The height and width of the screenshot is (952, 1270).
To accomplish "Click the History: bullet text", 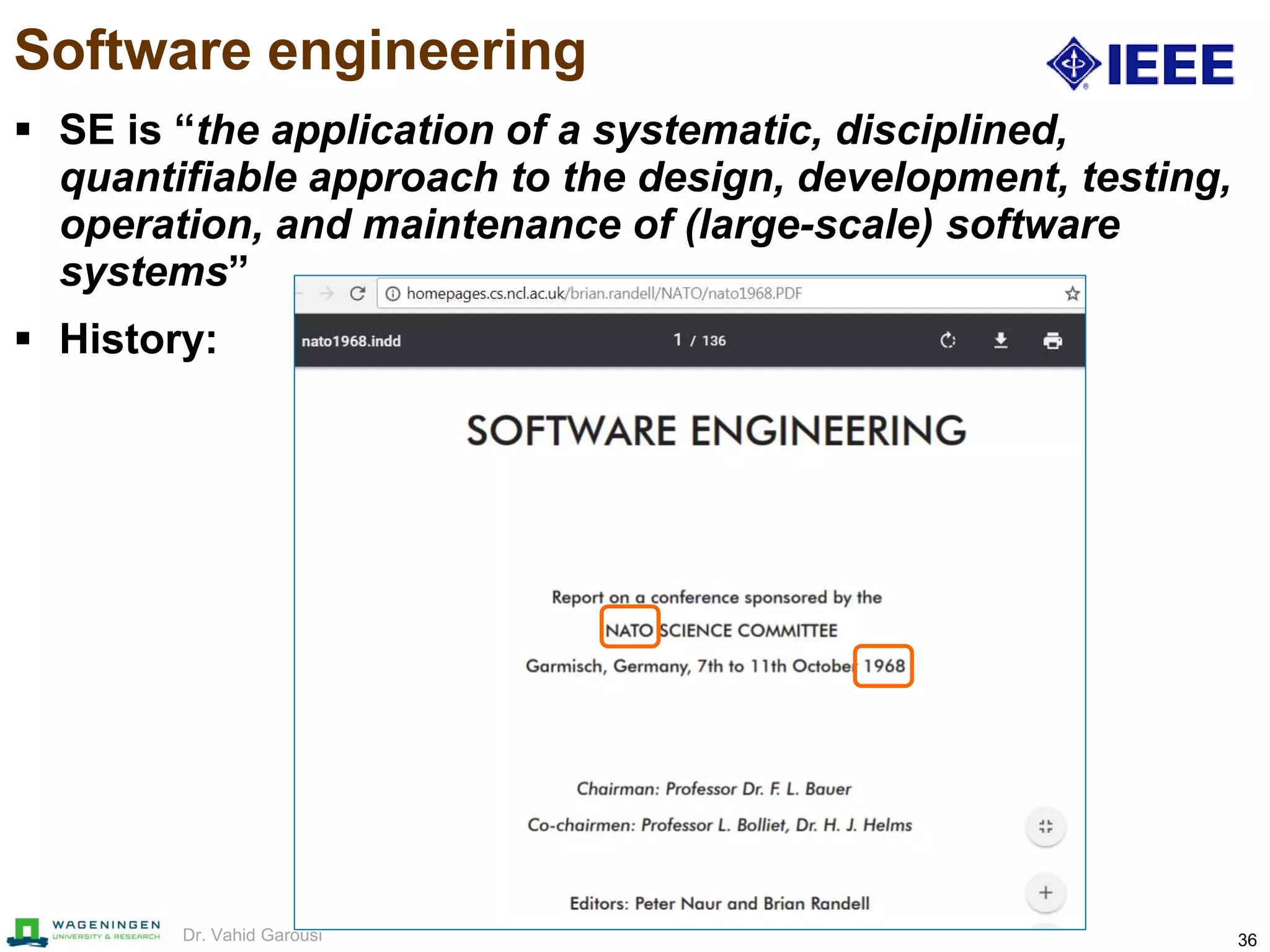I will coord(138,339).
